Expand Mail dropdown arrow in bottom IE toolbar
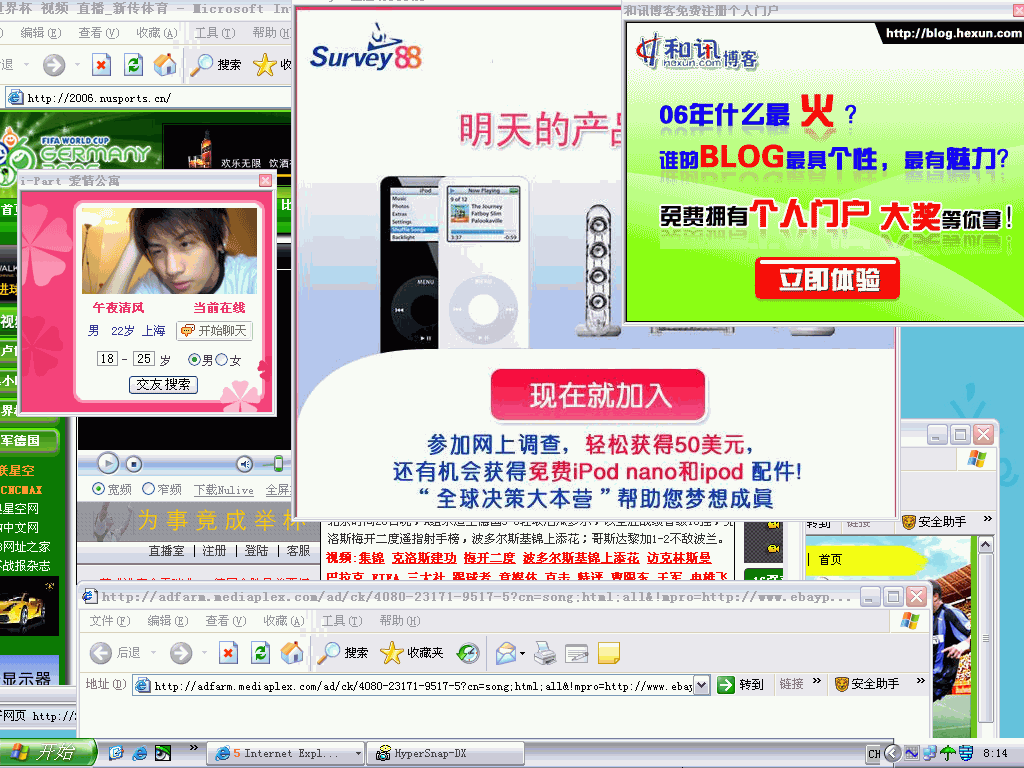1024x768 pixels. coord(522,652)
